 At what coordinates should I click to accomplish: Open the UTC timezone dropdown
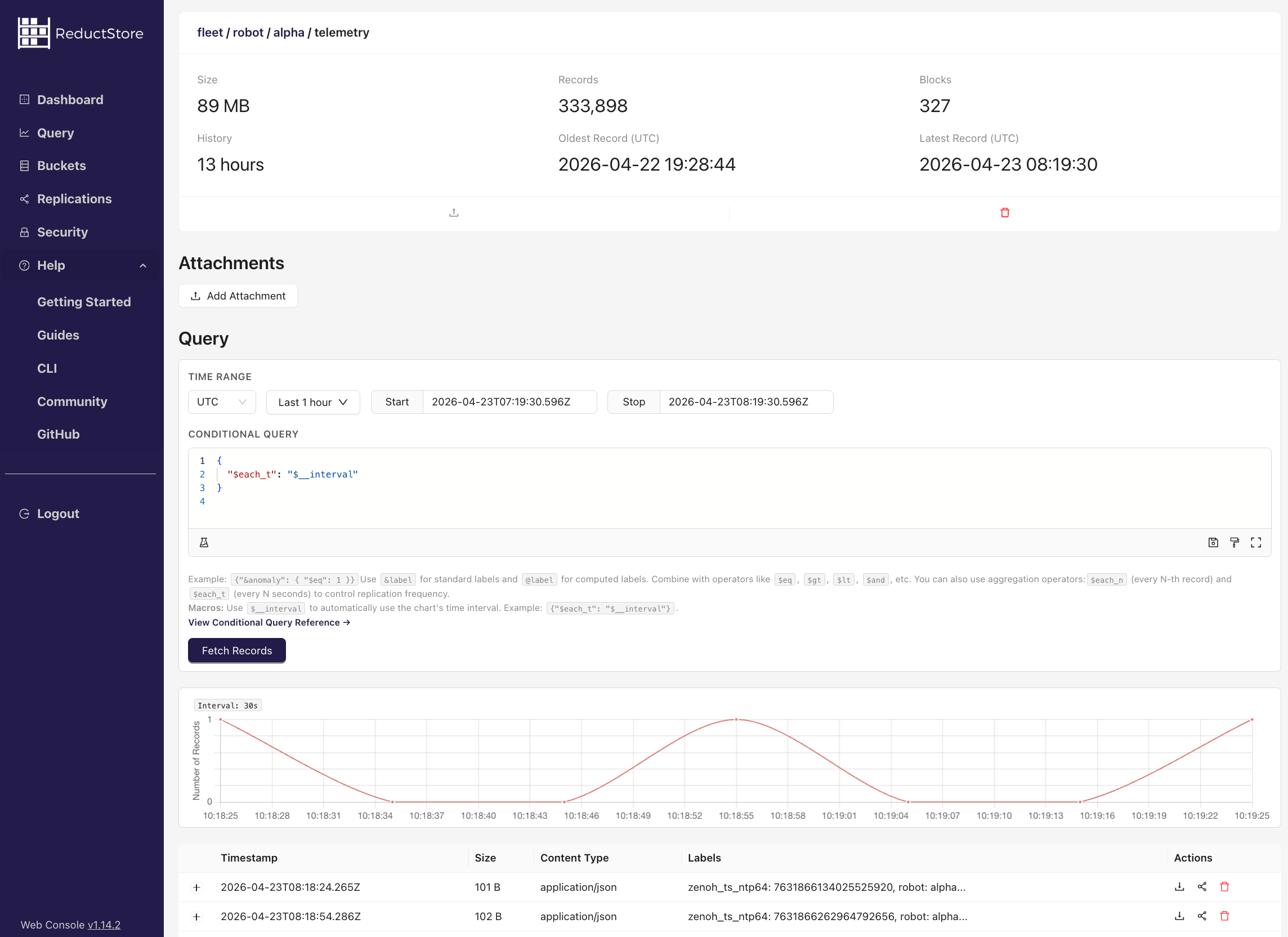221,402
